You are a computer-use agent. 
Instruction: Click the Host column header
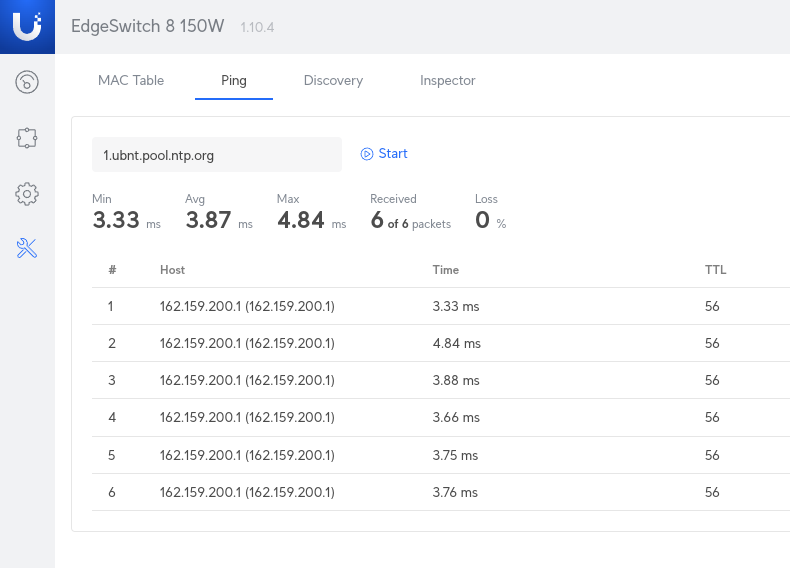(x=172, y=270)
